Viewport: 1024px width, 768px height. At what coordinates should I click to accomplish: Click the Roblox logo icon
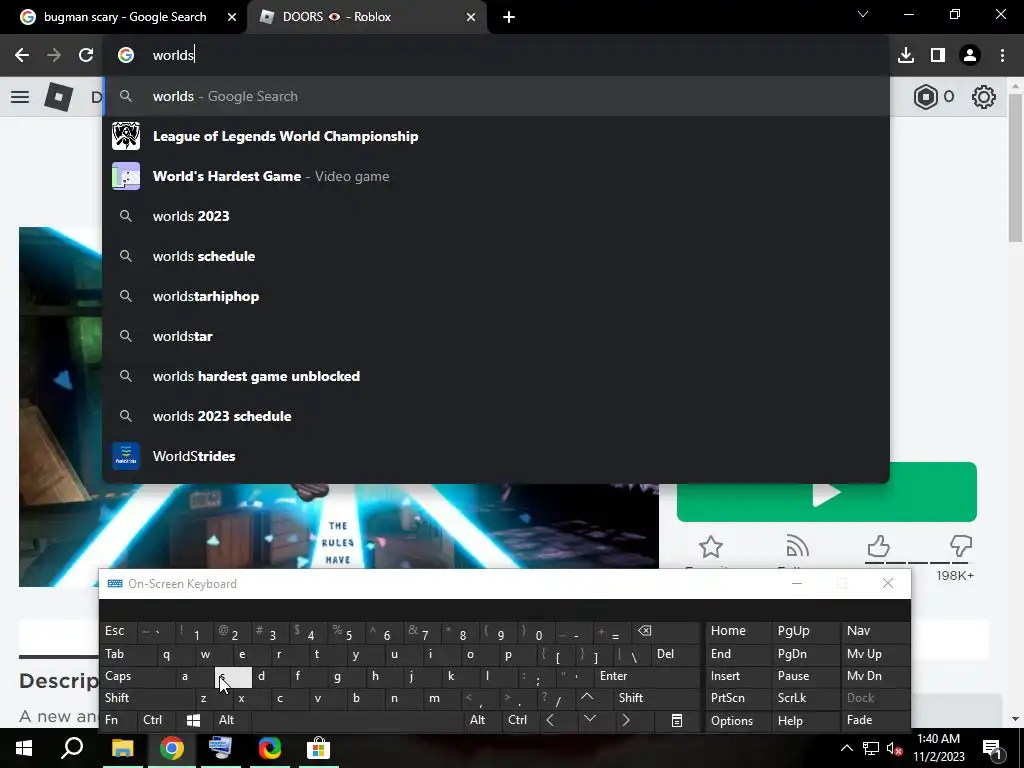coord(58,97)
